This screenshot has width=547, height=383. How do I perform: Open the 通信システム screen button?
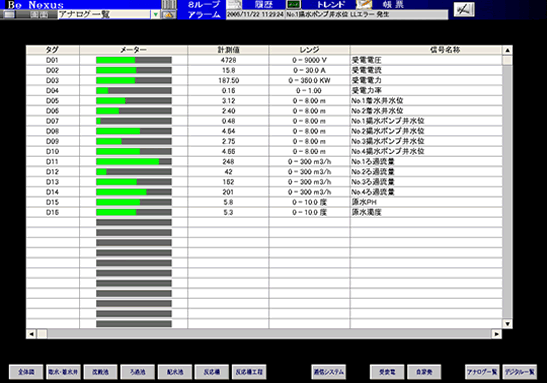pos(329,372)
